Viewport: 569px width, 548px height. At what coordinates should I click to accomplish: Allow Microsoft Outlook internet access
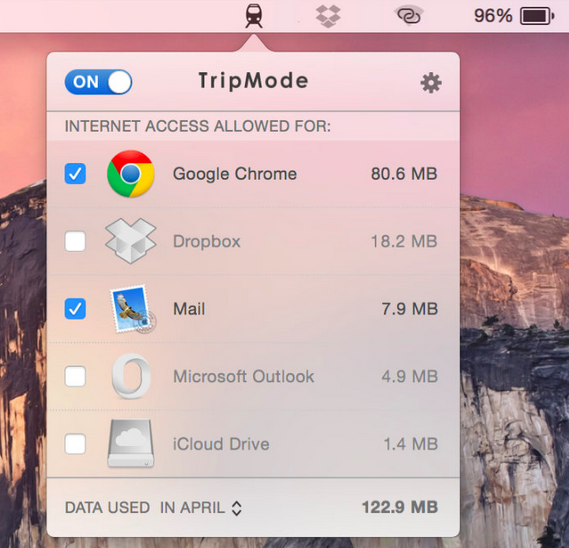click(75, 376)
